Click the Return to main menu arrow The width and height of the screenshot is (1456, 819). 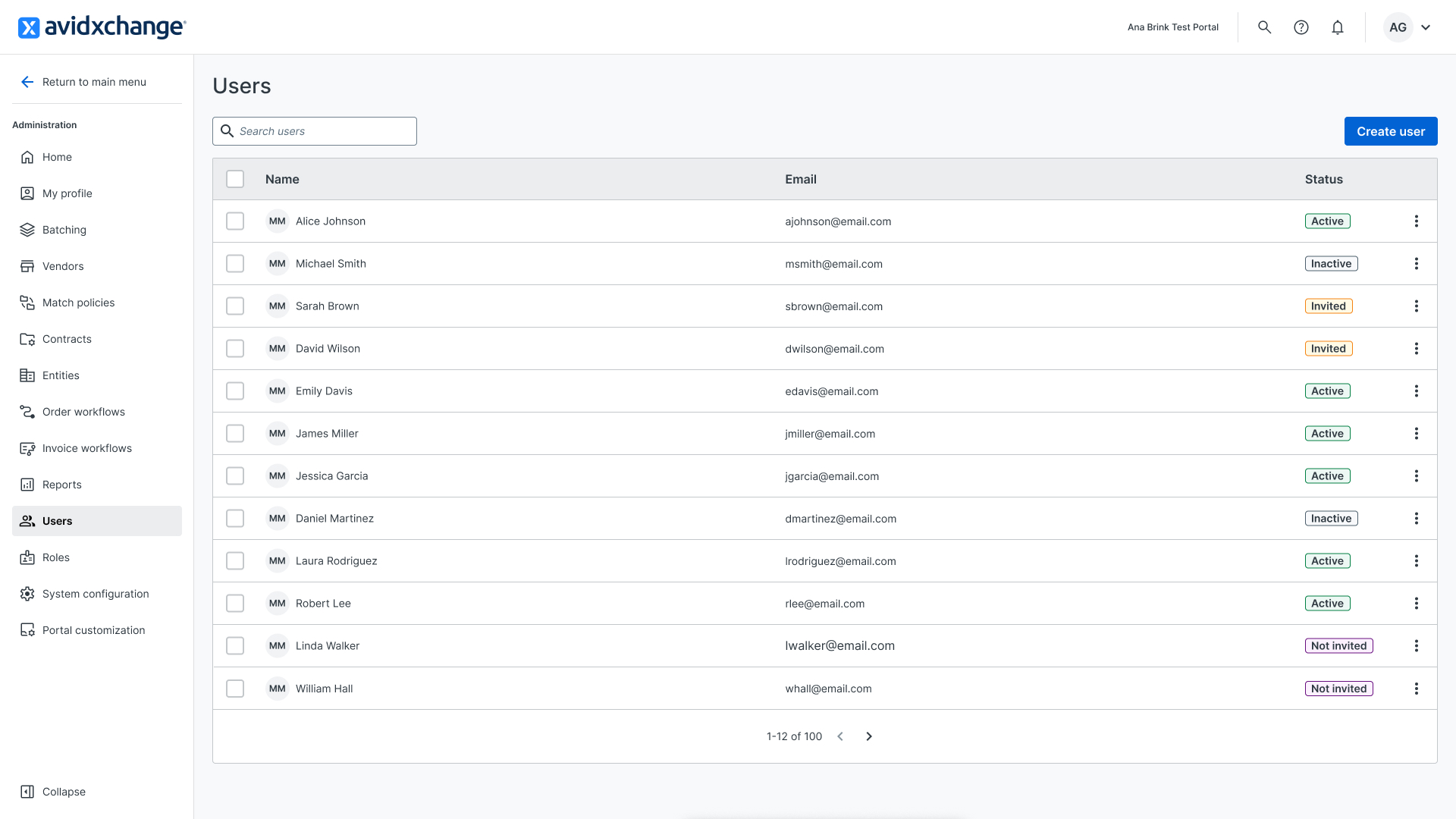(x=27, y=82)
